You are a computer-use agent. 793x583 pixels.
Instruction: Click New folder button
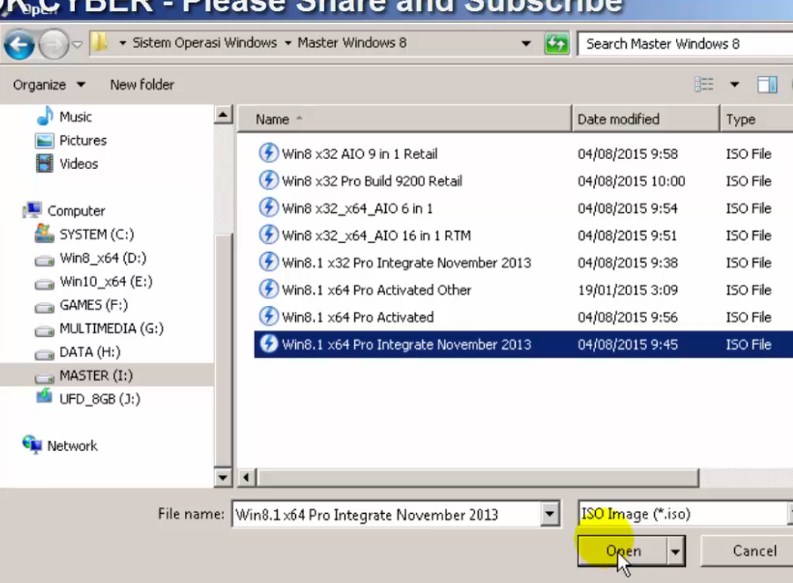coord(142,84)
